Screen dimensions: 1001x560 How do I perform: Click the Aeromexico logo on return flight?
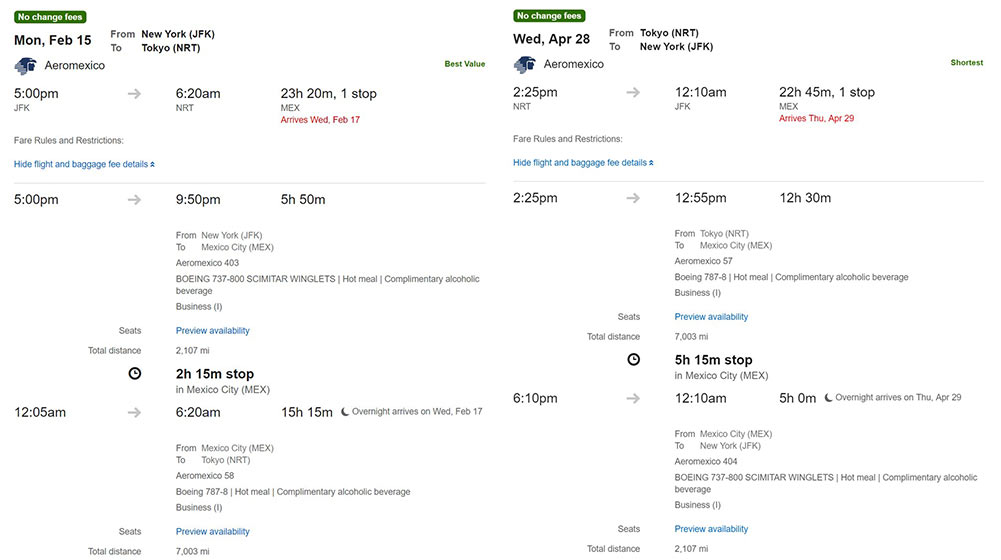[525, 64]
